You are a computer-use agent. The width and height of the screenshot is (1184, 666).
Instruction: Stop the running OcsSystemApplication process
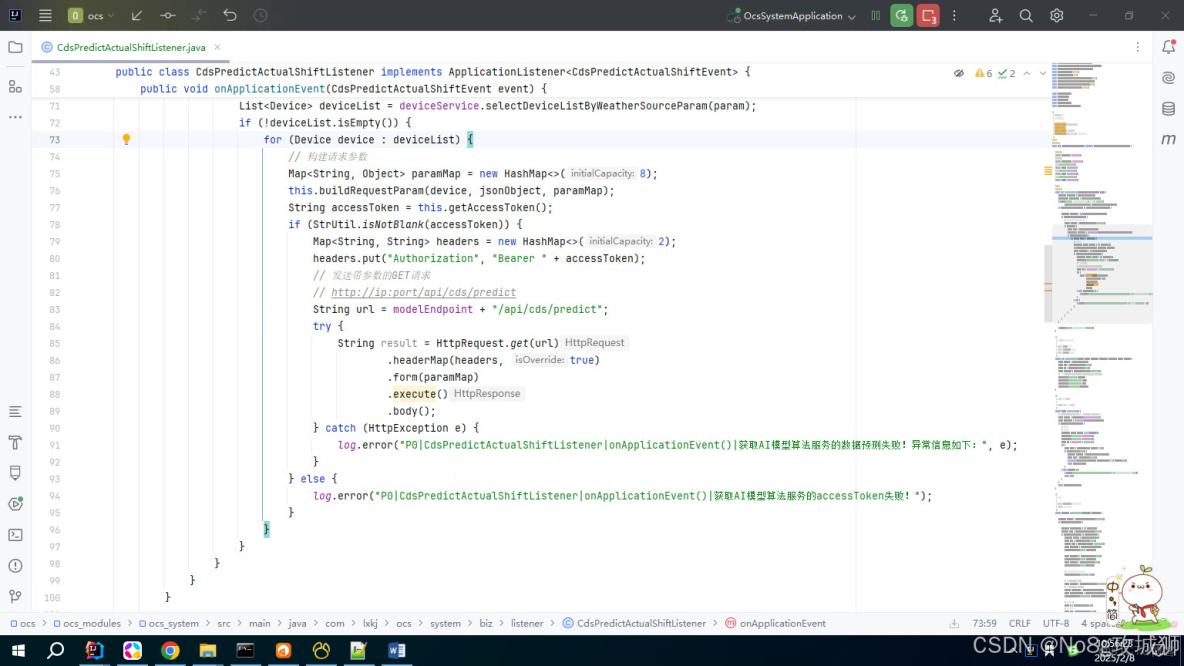coord(929,15)
